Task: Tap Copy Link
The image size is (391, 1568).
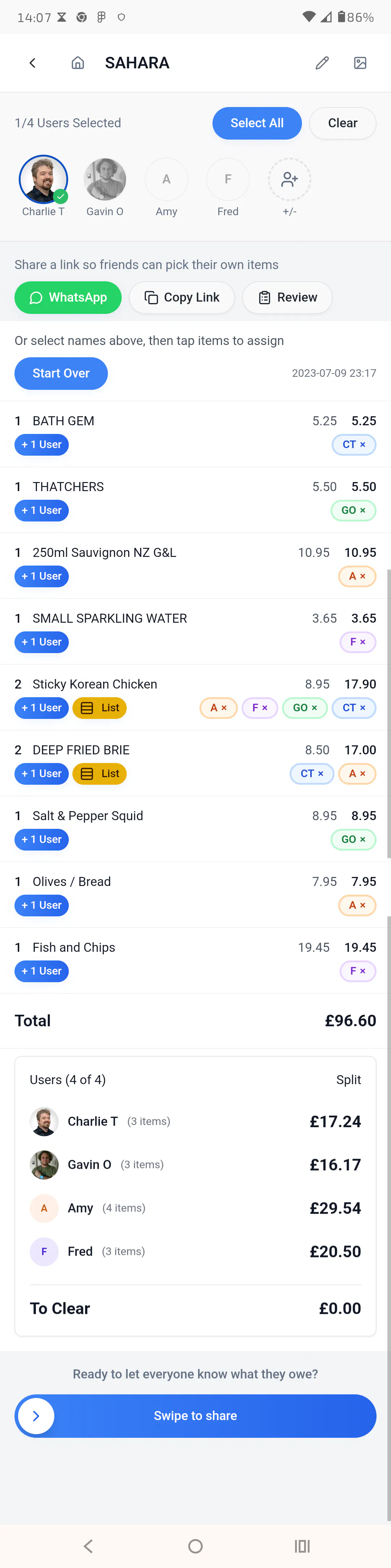Action: (181, 298)
